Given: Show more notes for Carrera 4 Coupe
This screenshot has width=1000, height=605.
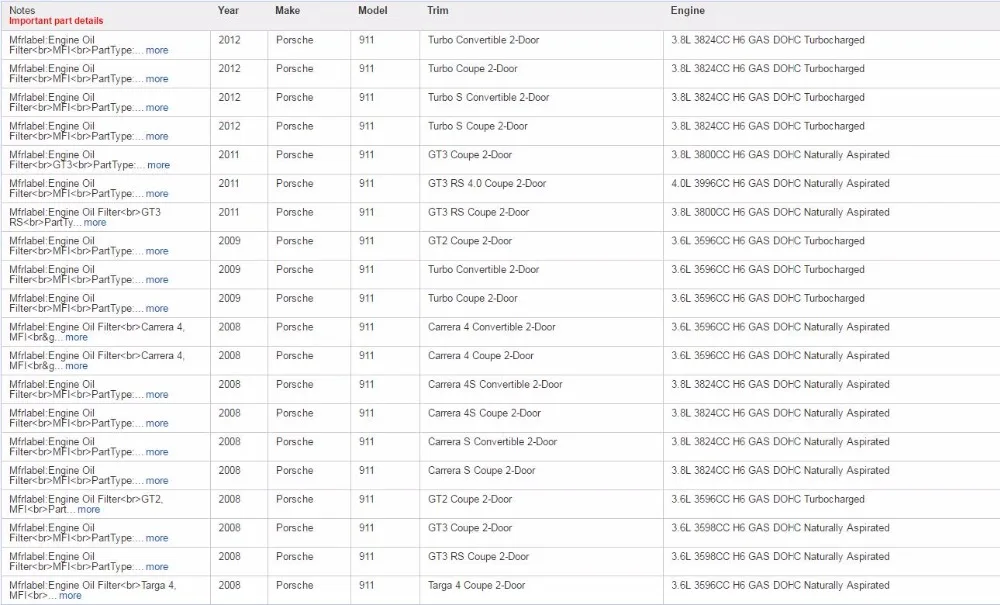Looking at the screenshot, I should pyautogui.click(x=77, y=366).
